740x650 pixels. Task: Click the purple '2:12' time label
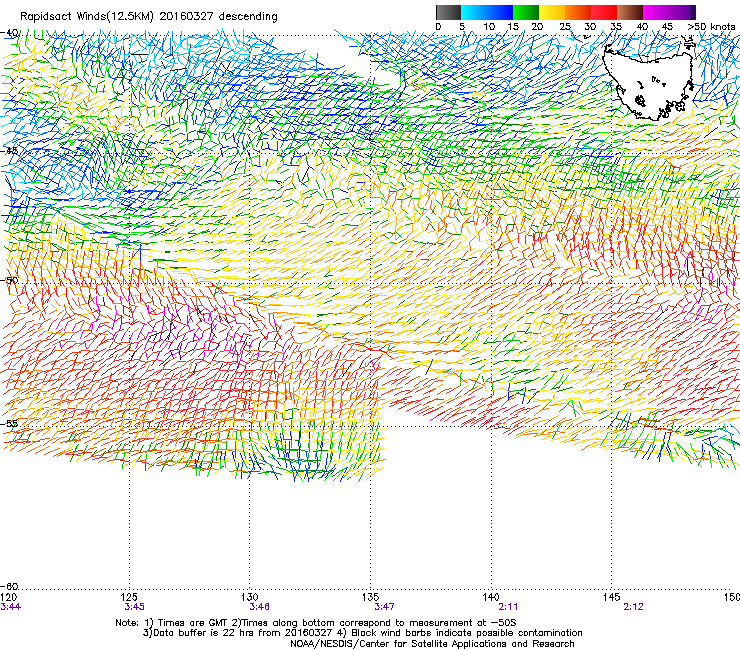click(x=633, y=607)
